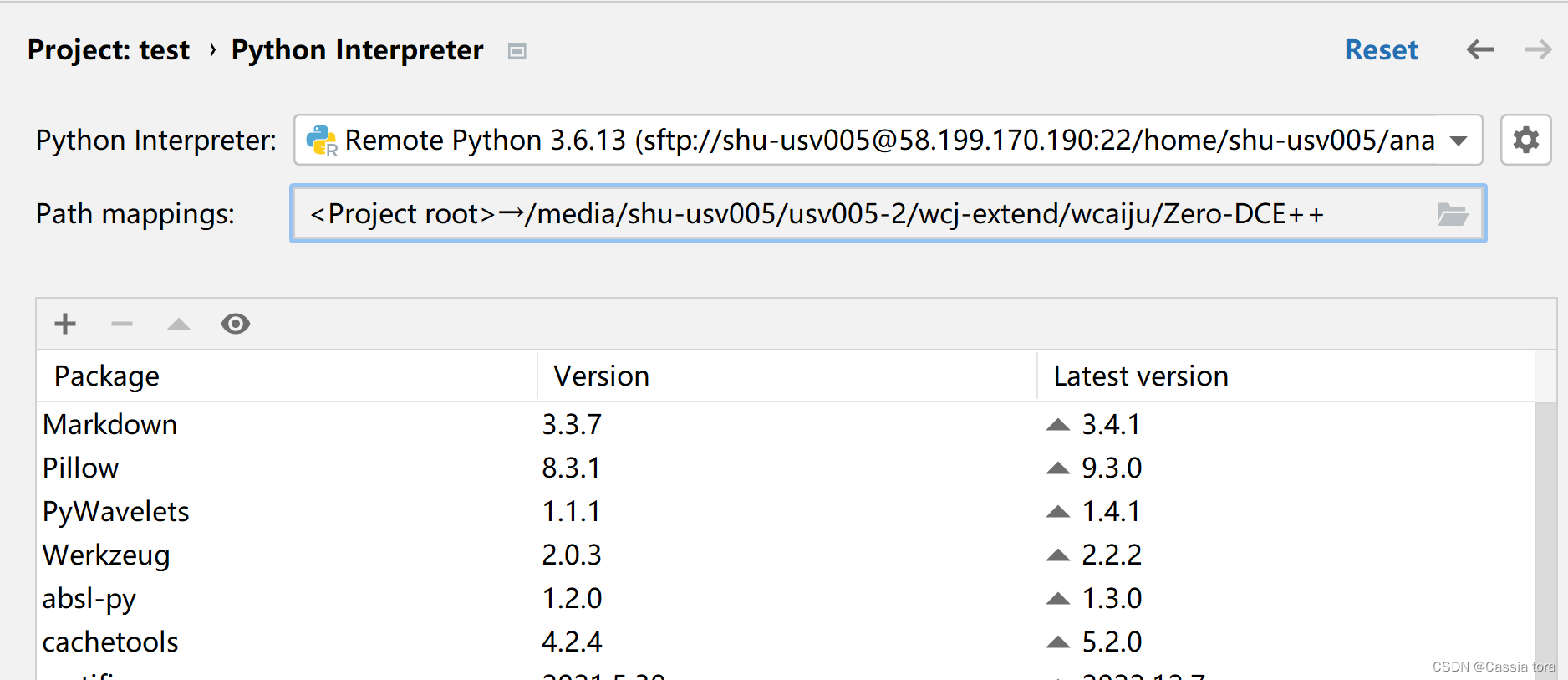
Task: Click cachetools version 4.2.4 cell
Action: point(572,642)
